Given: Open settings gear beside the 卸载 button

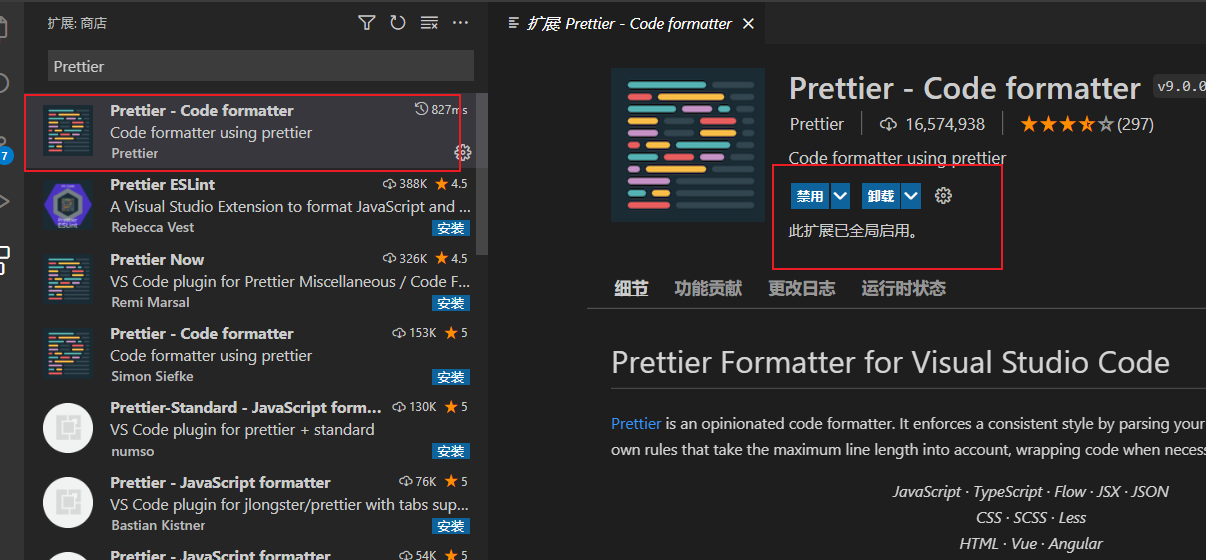Looking at the screenshot, I should 943,195.
